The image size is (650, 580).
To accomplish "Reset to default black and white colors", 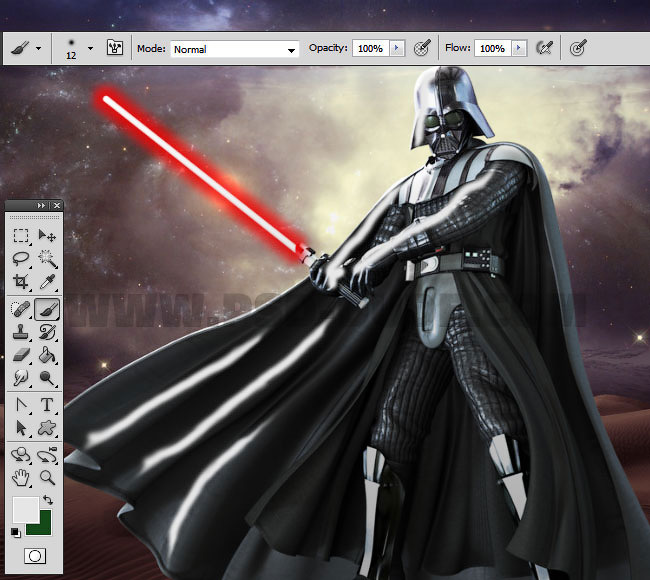I will click(x=15, y=532).
